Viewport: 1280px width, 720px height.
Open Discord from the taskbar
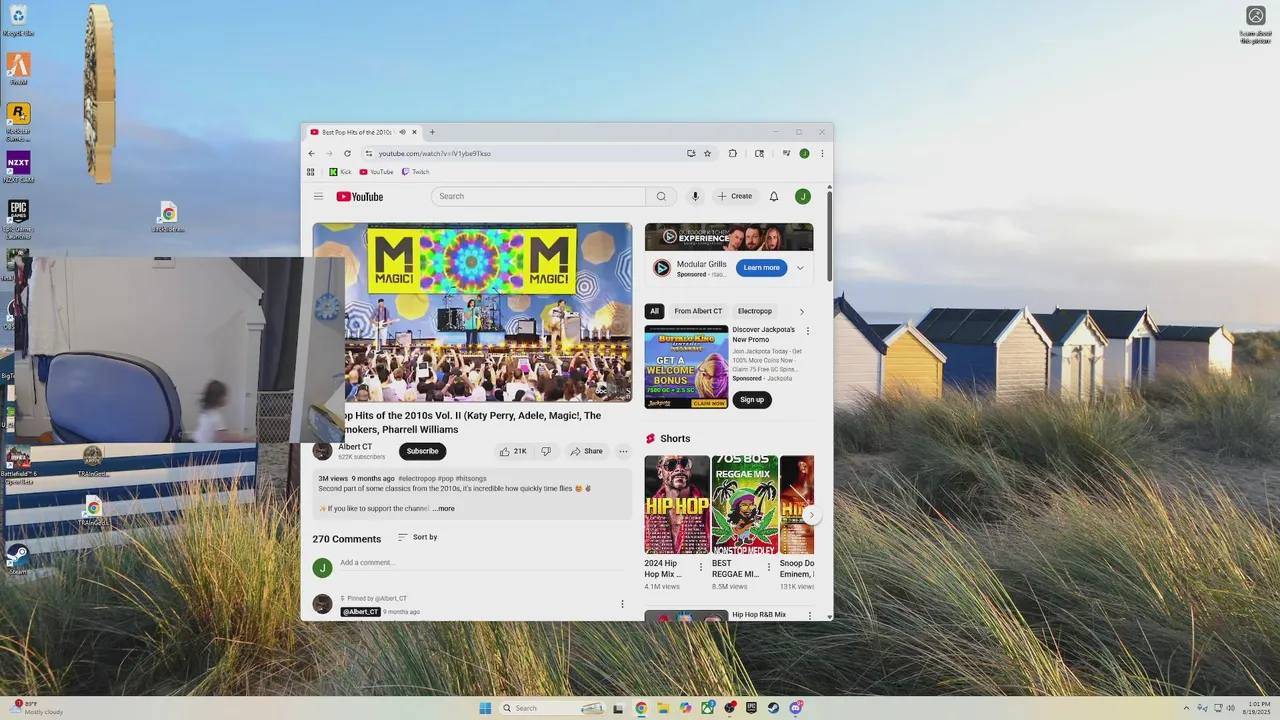(795, 708)
